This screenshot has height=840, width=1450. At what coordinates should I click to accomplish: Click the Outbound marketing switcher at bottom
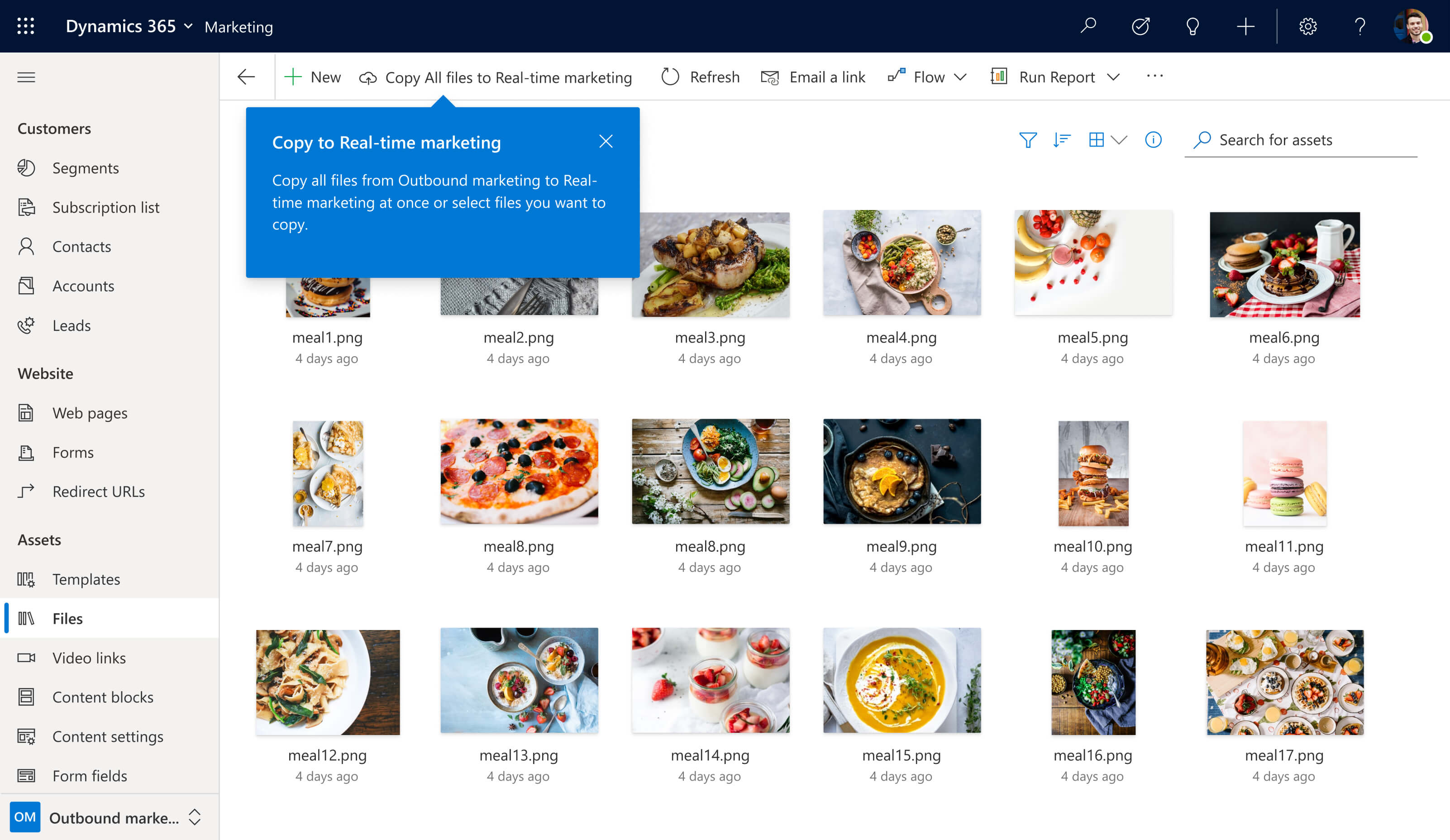point(109,817)
